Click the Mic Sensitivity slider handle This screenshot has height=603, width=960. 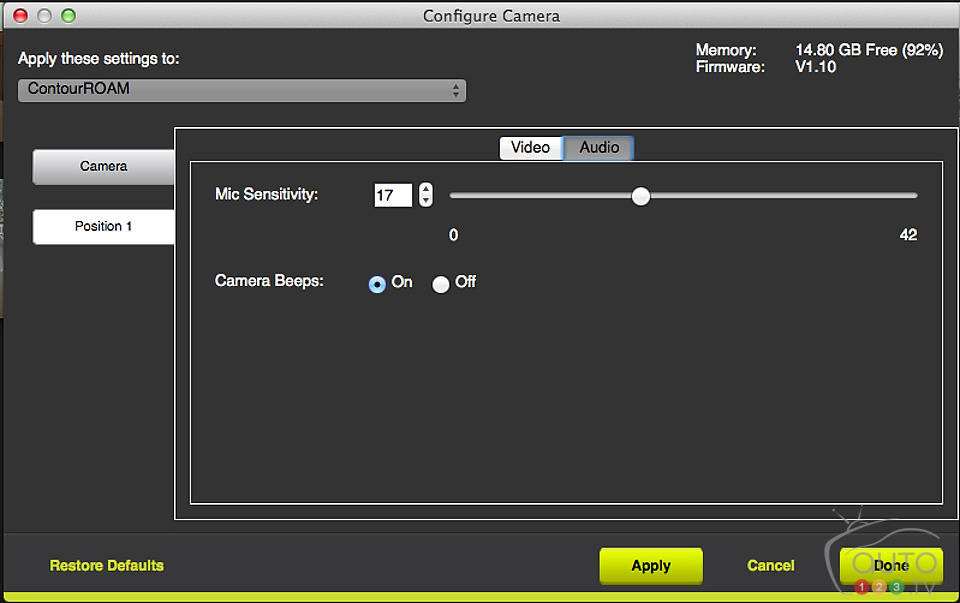click(x=641, y=196)
